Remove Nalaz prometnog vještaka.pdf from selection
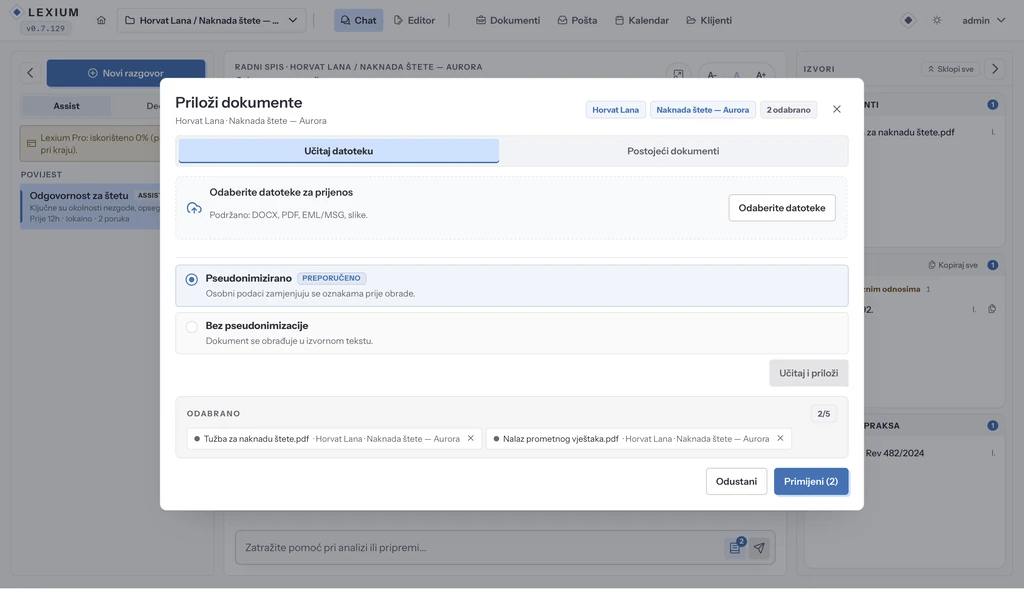1024x610 pixels. pyautogui.click(x=780, y=438)
